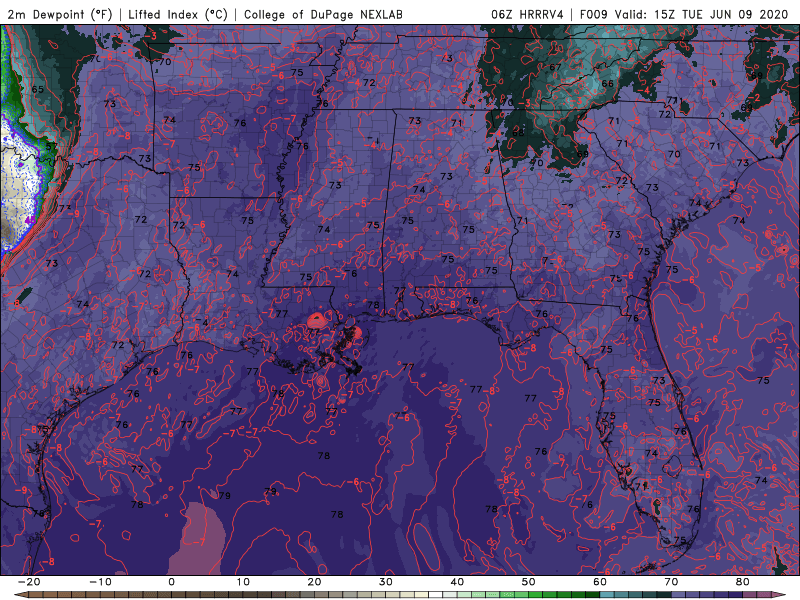Click the 50 tick label on color scale
This screenshot has width=800, height=600.
(529, 582)
